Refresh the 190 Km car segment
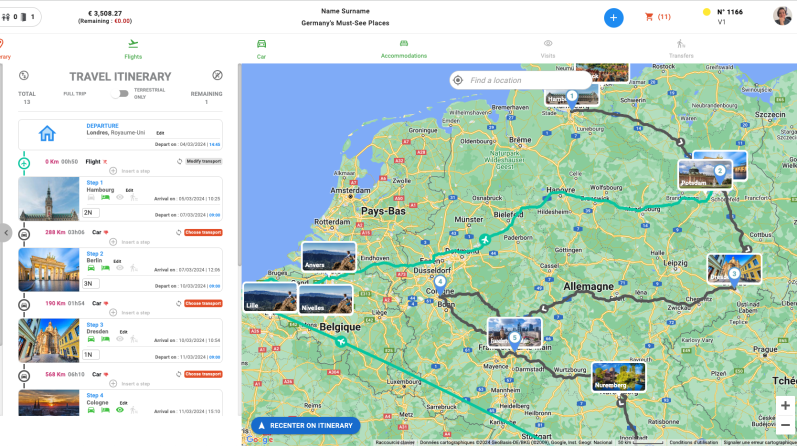Viewport: 797px width, 446px height. tap(178, 303)
